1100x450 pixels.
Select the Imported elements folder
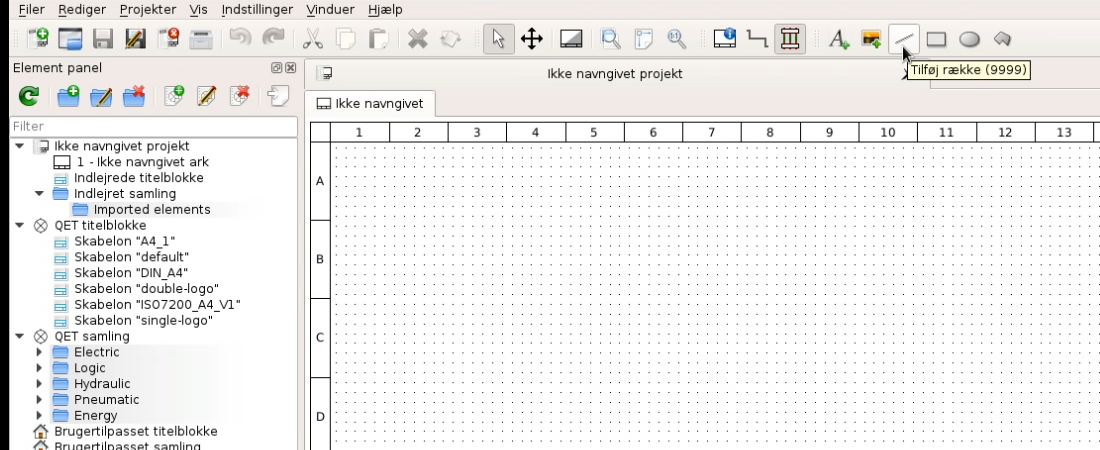151,209
